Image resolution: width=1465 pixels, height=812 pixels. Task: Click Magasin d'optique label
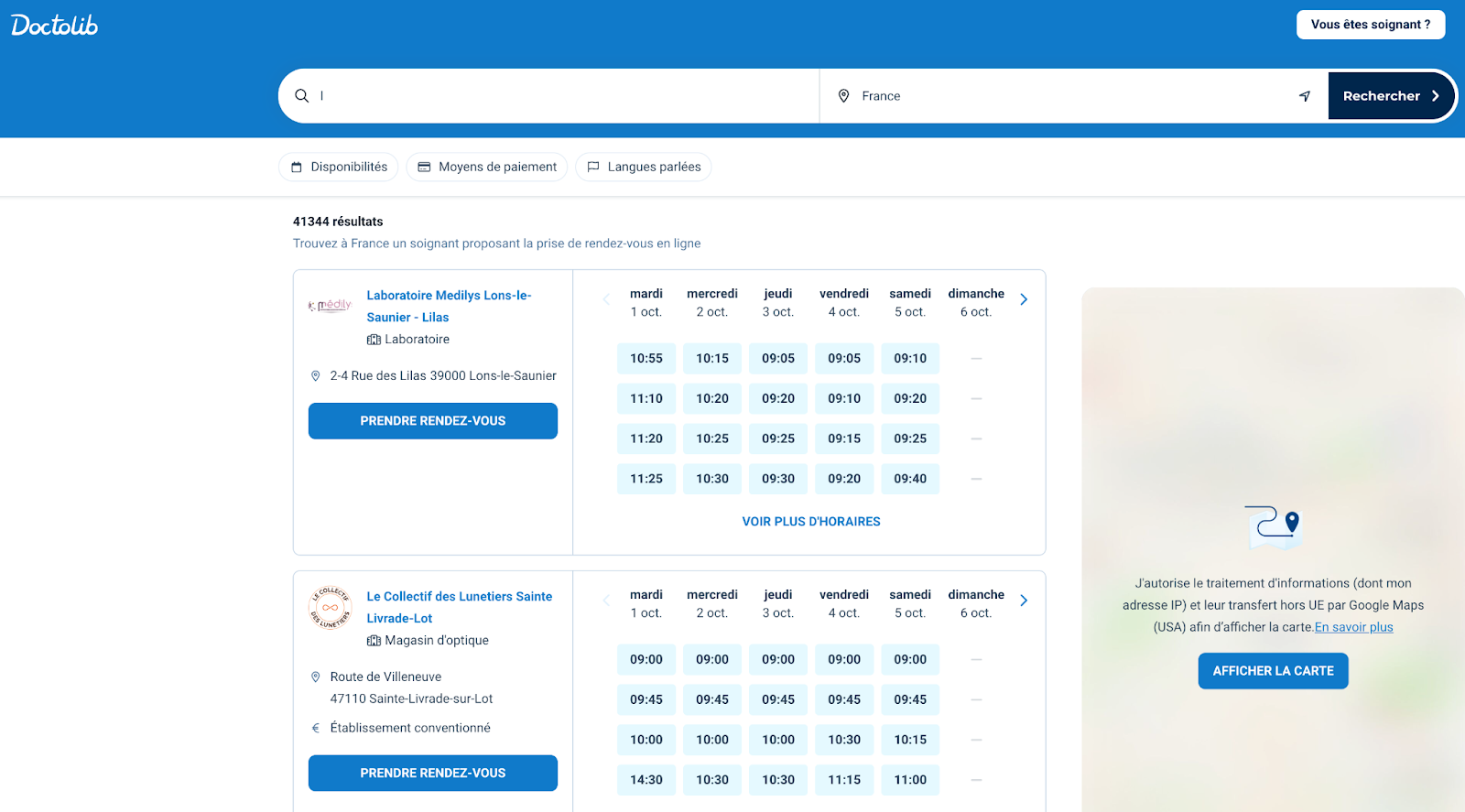click(x=437, y=641)
